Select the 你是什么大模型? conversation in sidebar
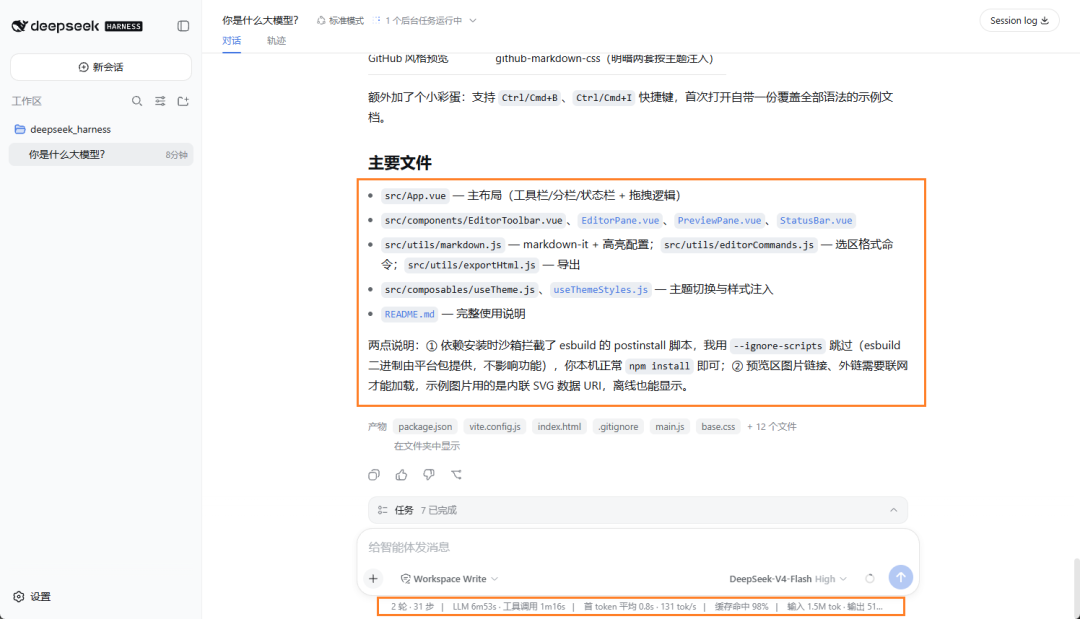The image size is (1080, 619). pyautogui.click(x=101, y=155)
